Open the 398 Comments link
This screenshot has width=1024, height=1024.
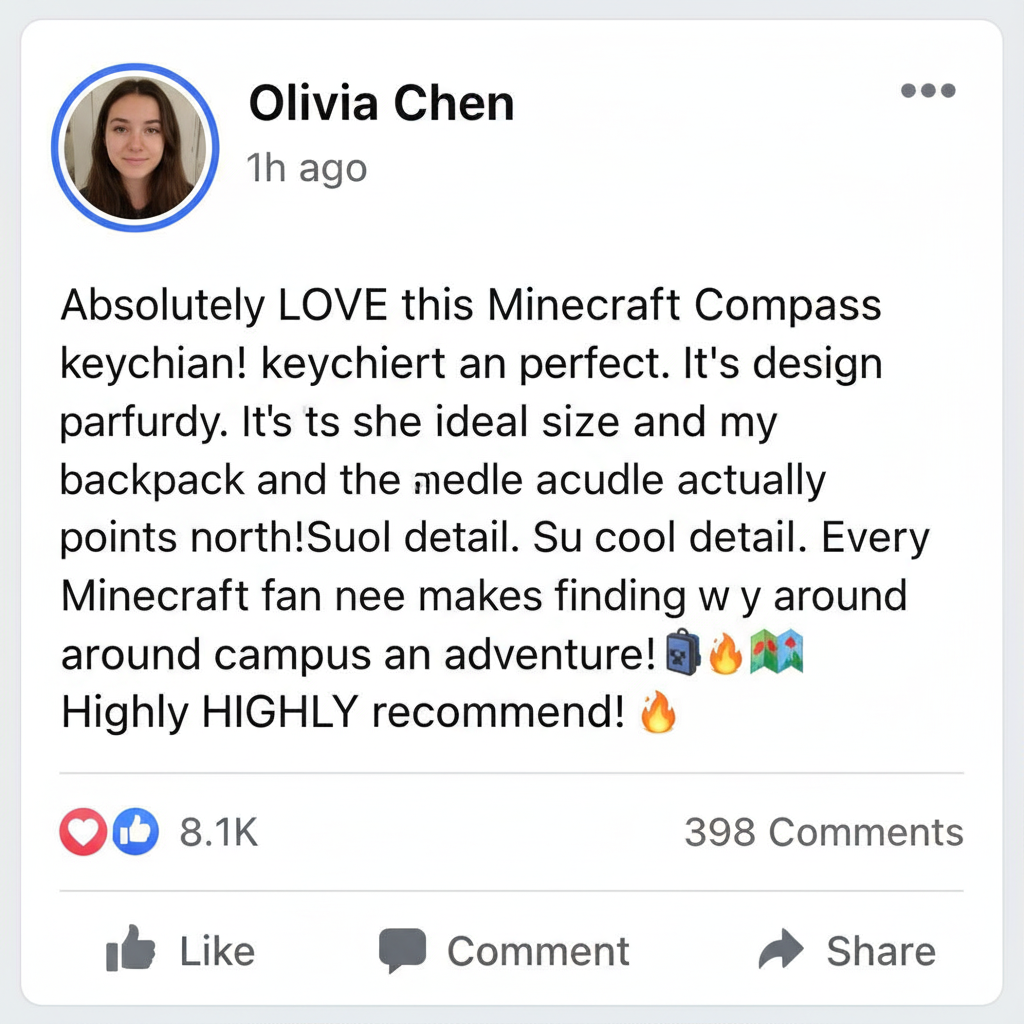point(823,832)
